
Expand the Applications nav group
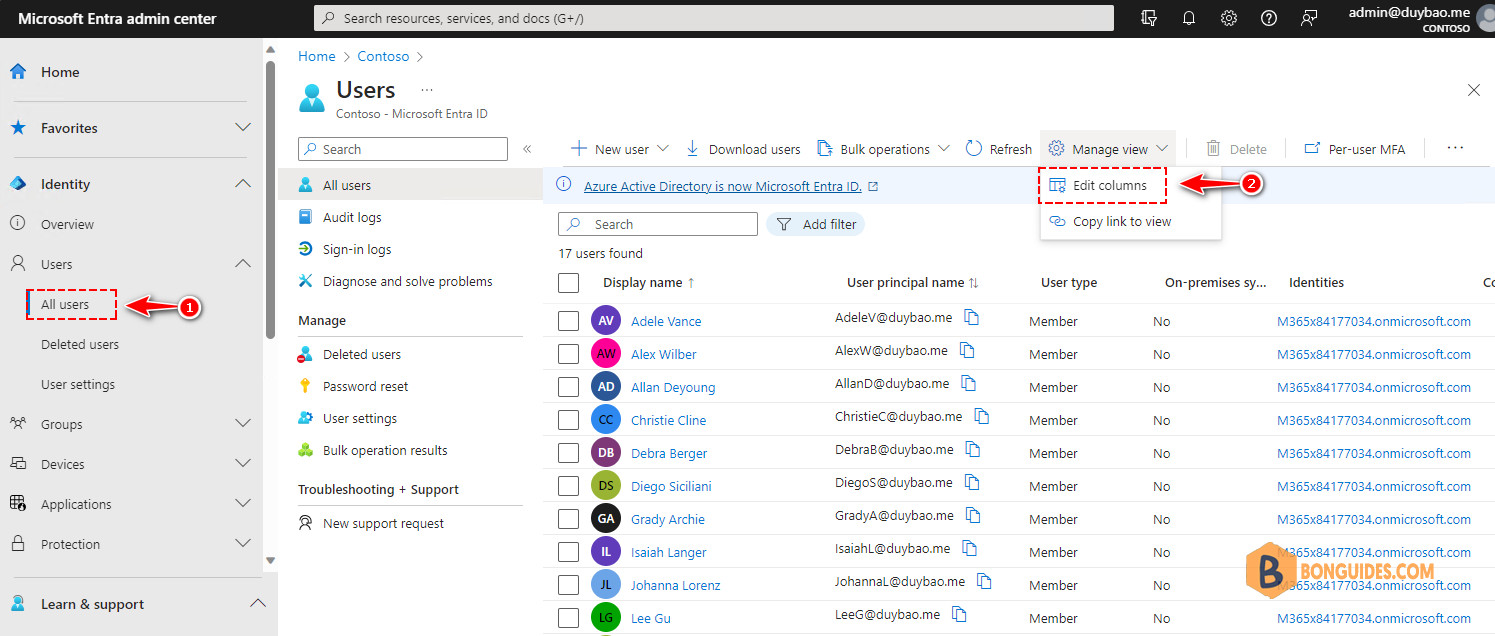(x=242, y=504)
